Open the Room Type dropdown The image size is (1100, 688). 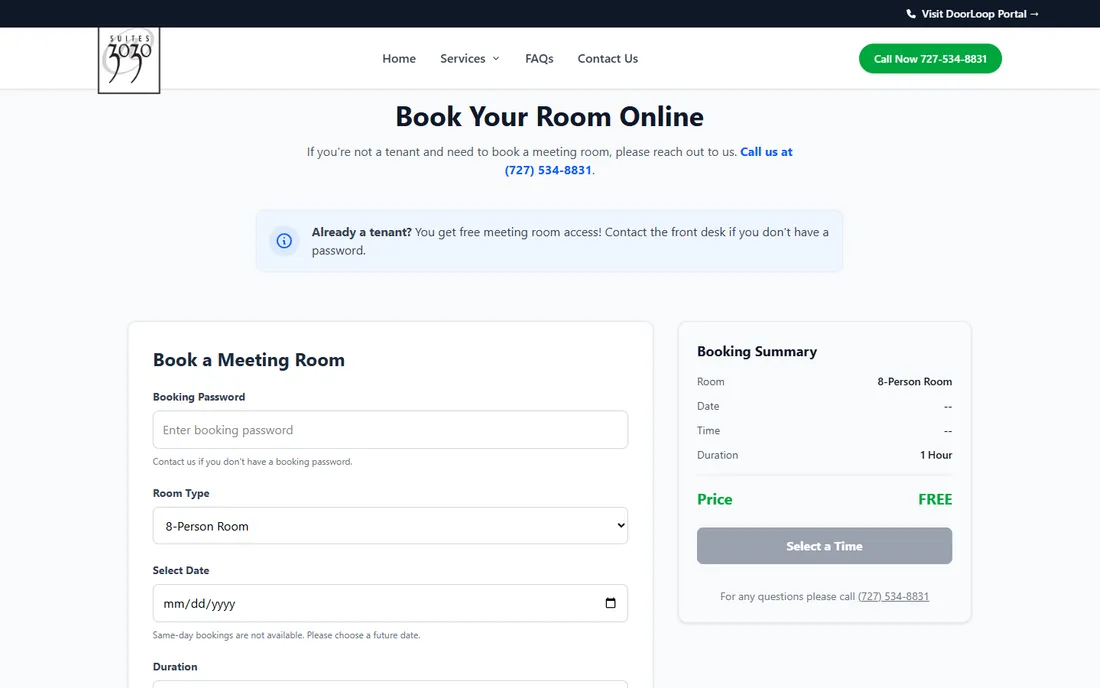pos(390,526)
